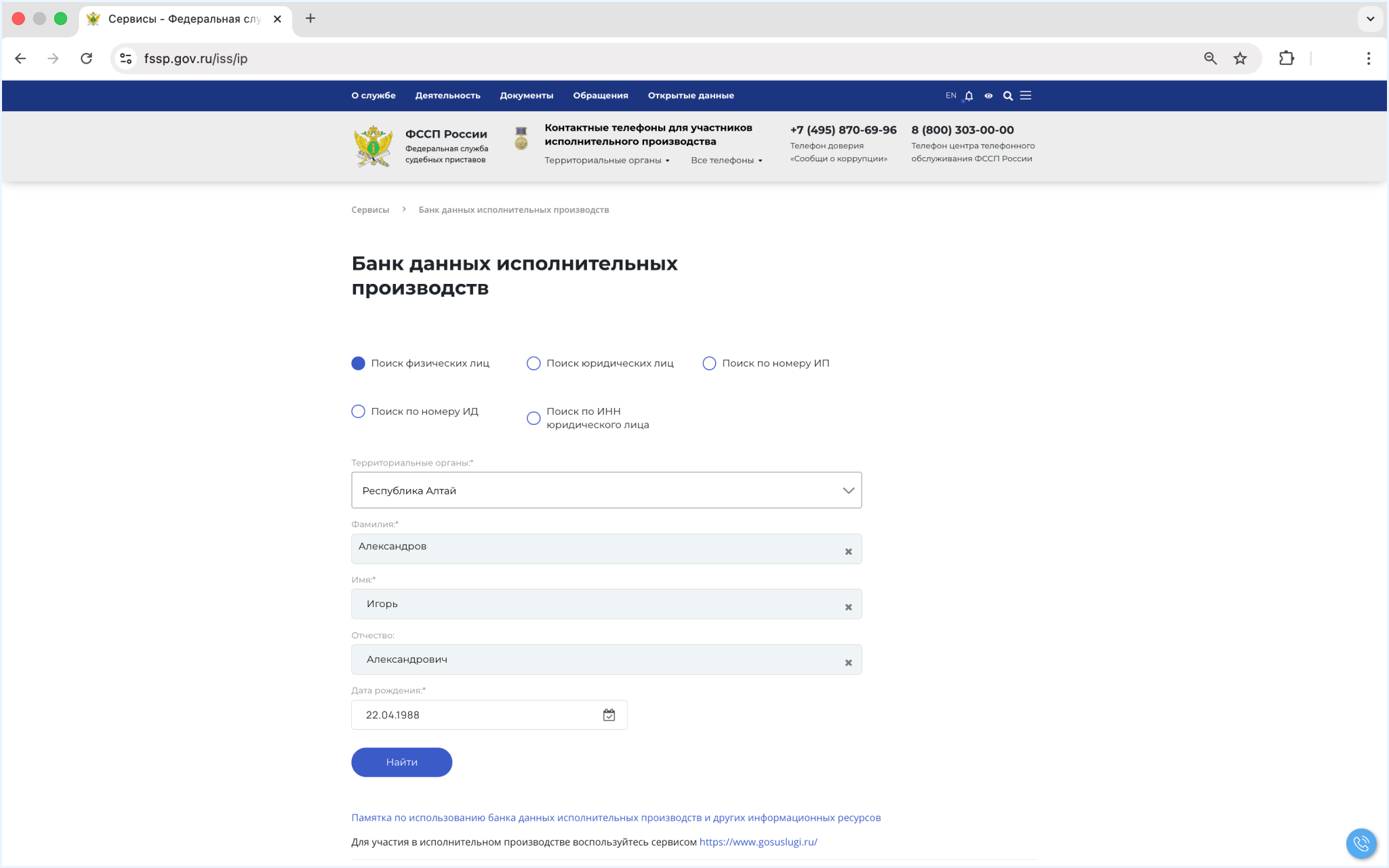The width and height of the screenshot is (1389, 868).
Task: Clear the Отчество field with the X icon
Action: (848, 663)
